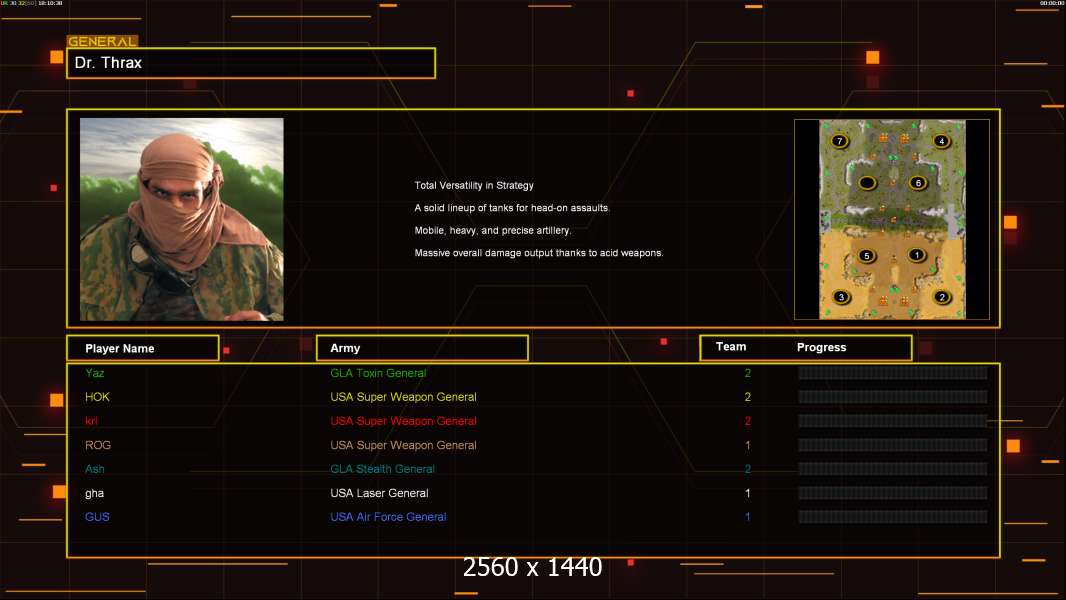Select player name Ash

[94, 469]
